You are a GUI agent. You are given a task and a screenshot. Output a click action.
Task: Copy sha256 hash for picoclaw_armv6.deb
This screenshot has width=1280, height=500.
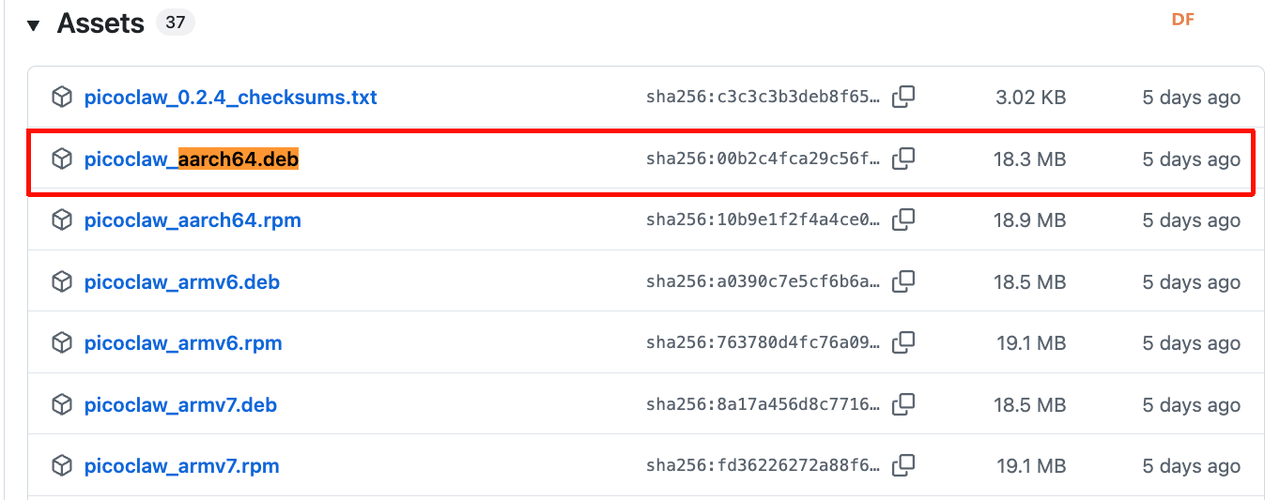[903, 282]
